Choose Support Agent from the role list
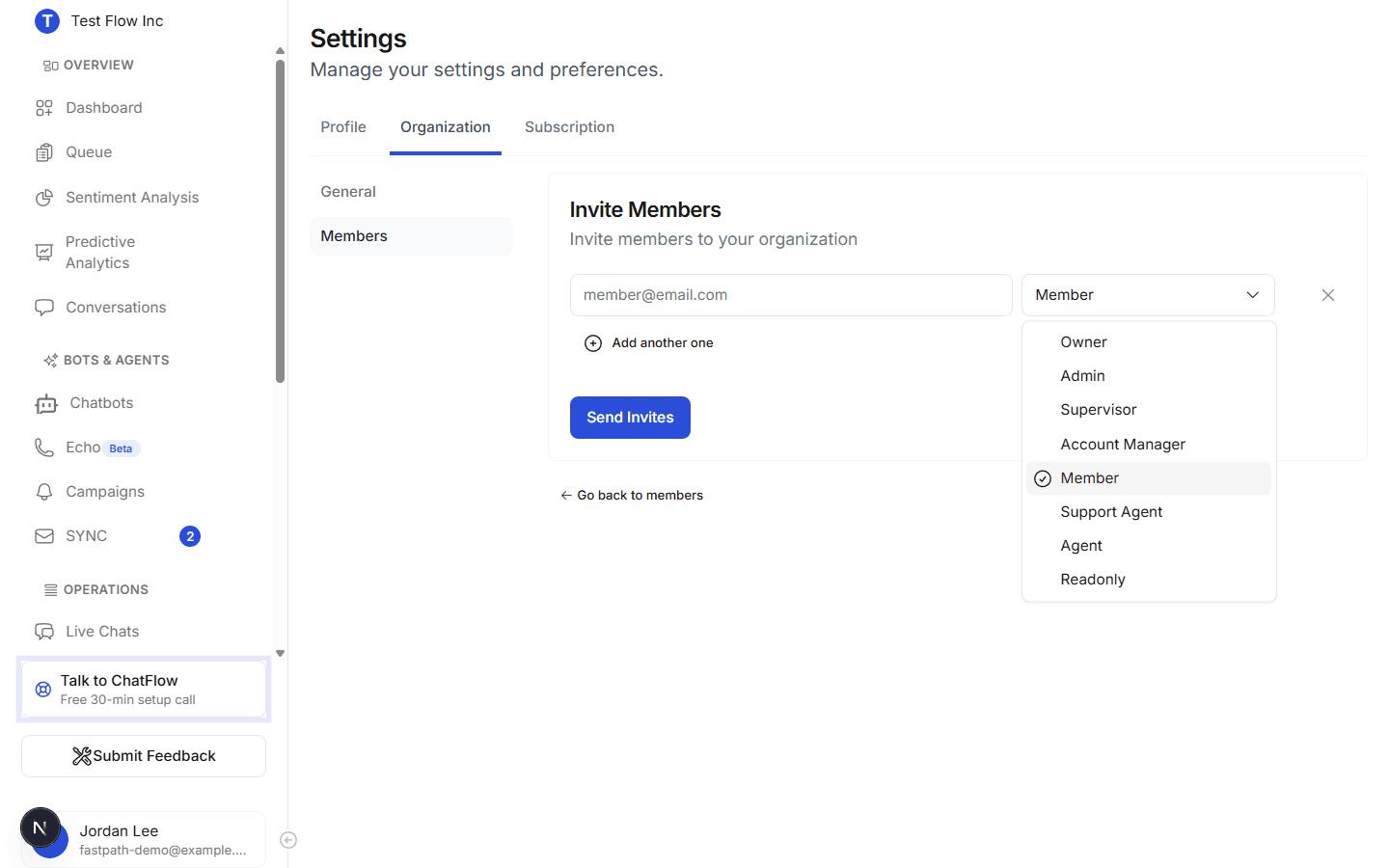Screen dimensions: 1389x868 [1149, 512]
